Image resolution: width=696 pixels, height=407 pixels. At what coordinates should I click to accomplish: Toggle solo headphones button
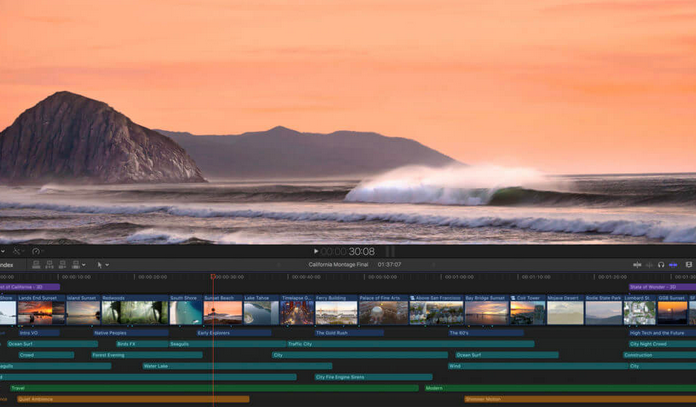coord(661,265)
